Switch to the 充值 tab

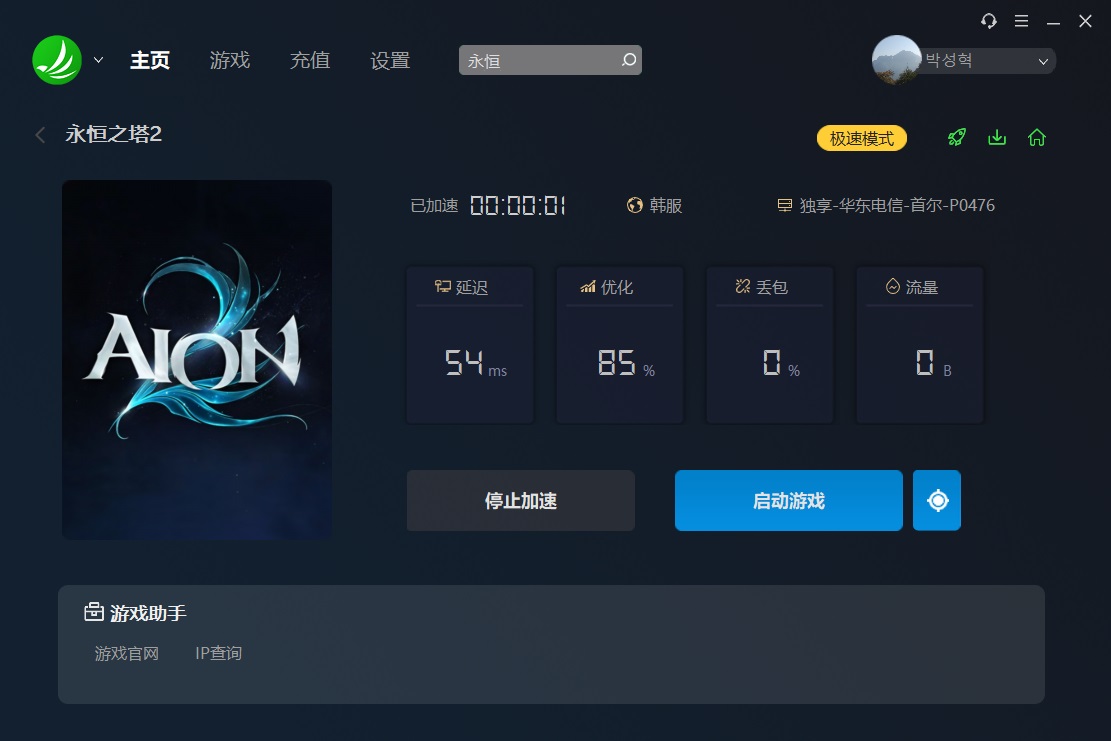(x=310, y=60)
